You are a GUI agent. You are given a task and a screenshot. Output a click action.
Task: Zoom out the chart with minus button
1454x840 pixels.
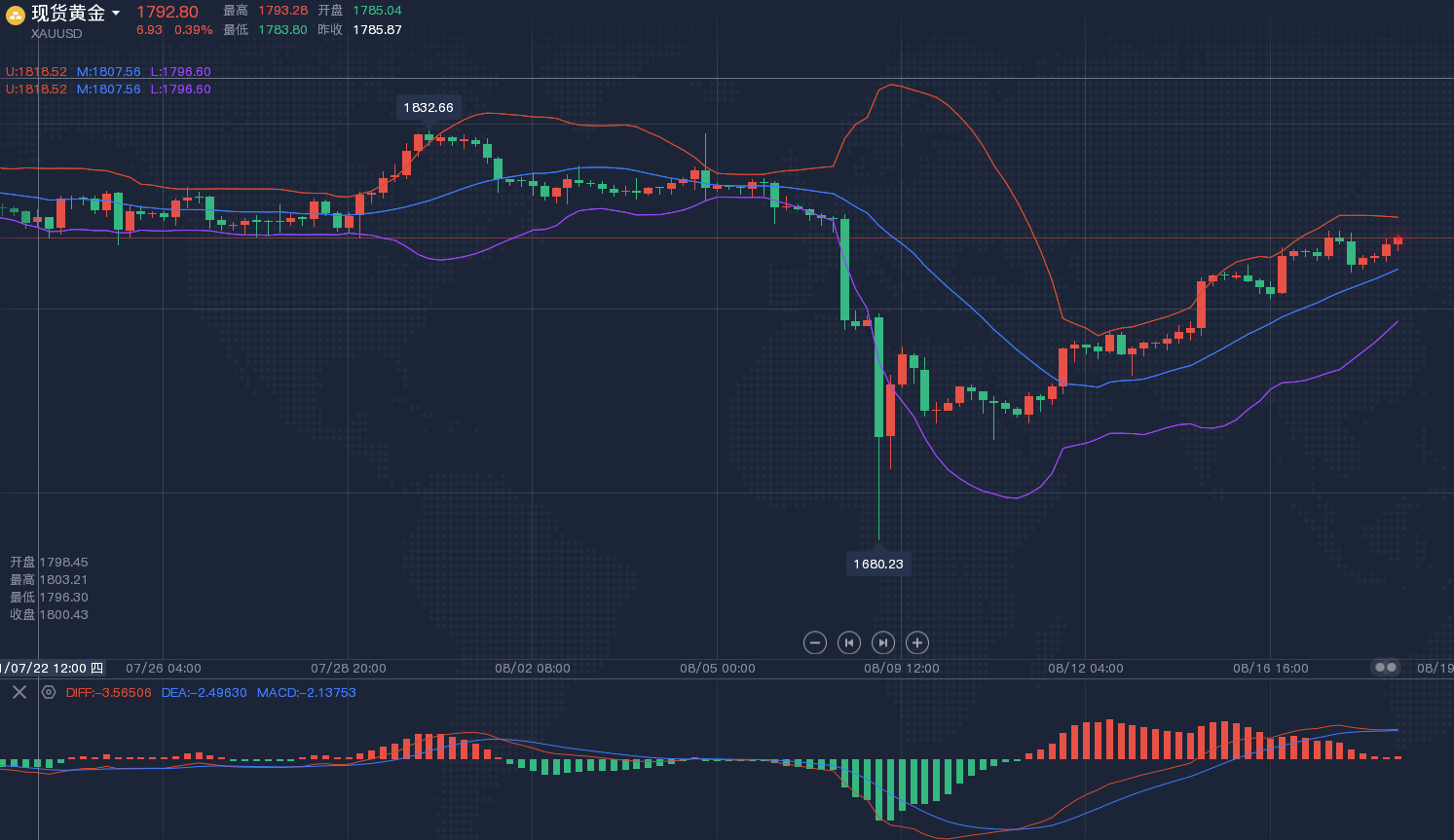click(x=815, y=642)
